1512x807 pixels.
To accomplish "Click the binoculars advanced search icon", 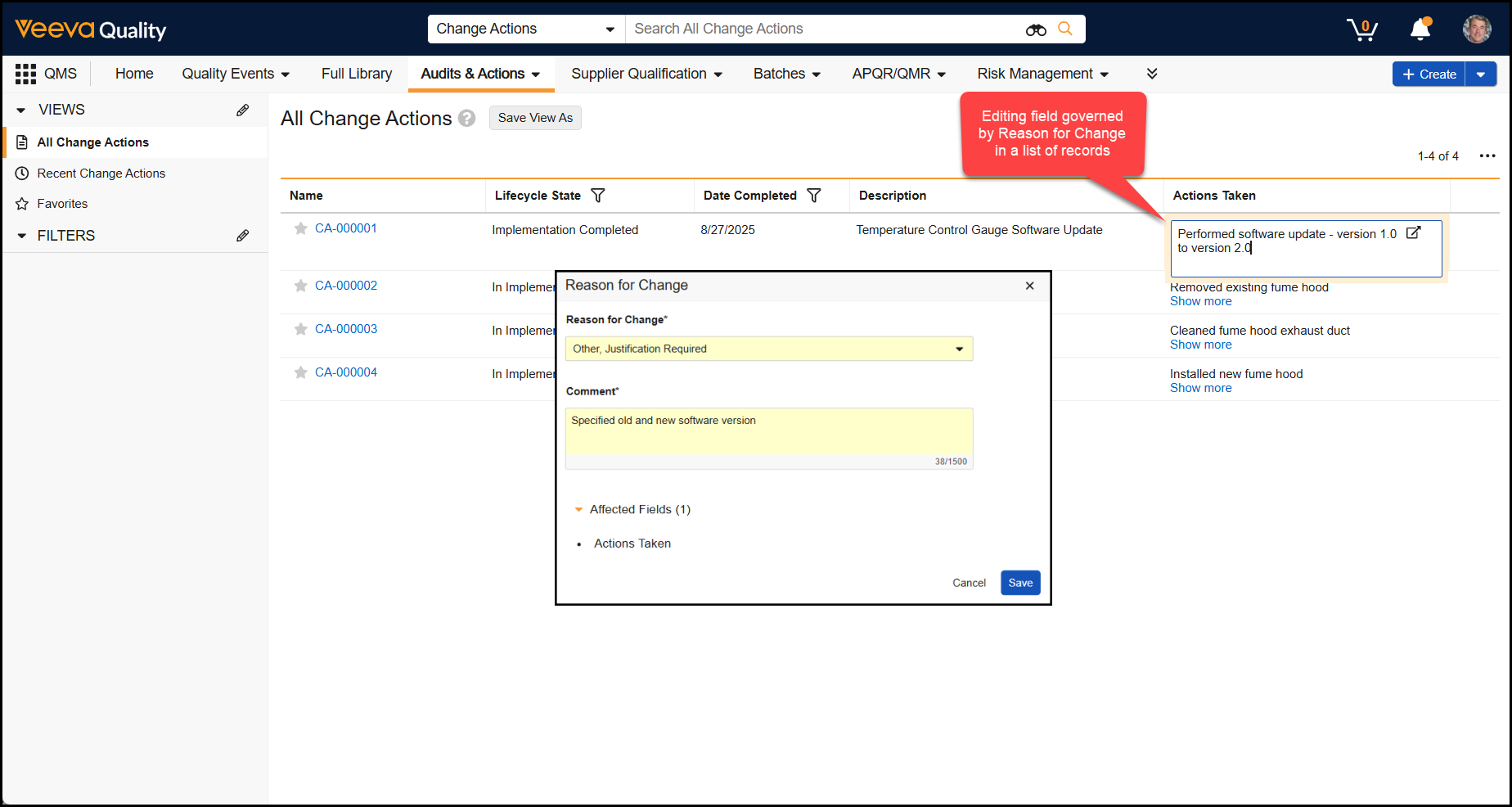I will click(1036, 29).
